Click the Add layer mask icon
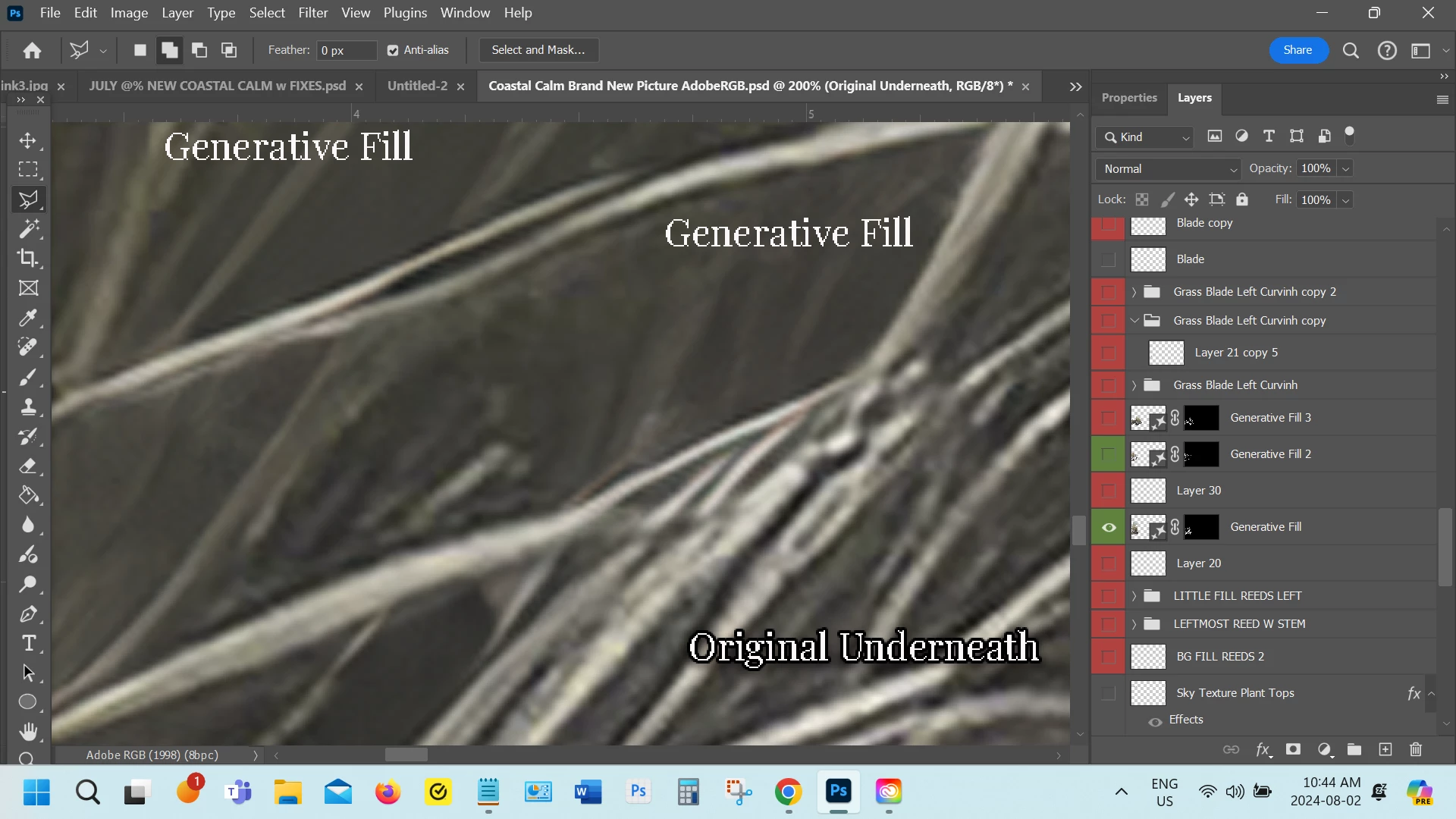The height and width of the screenshot is (819, 1456). 1293,750
